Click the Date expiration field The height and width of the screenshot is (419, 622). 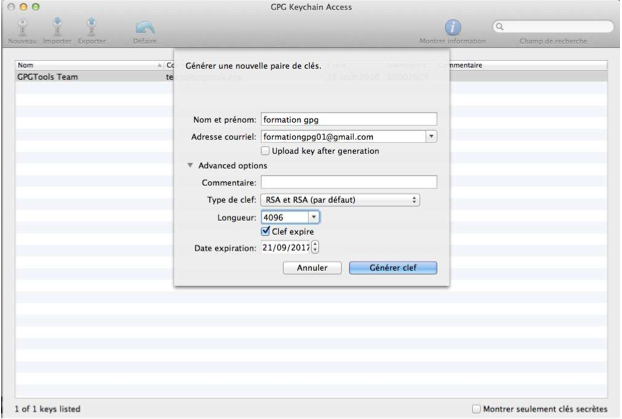pos(286,248)
